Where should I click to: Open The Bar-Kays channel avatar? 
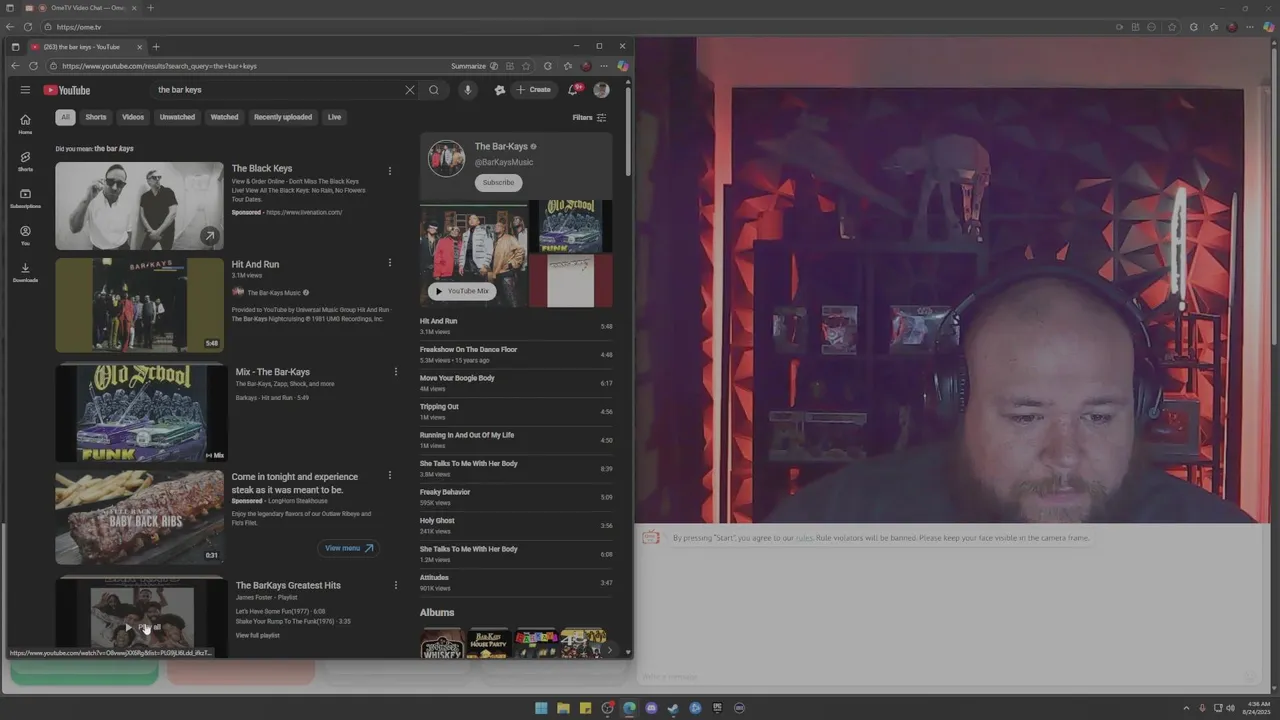446,158
